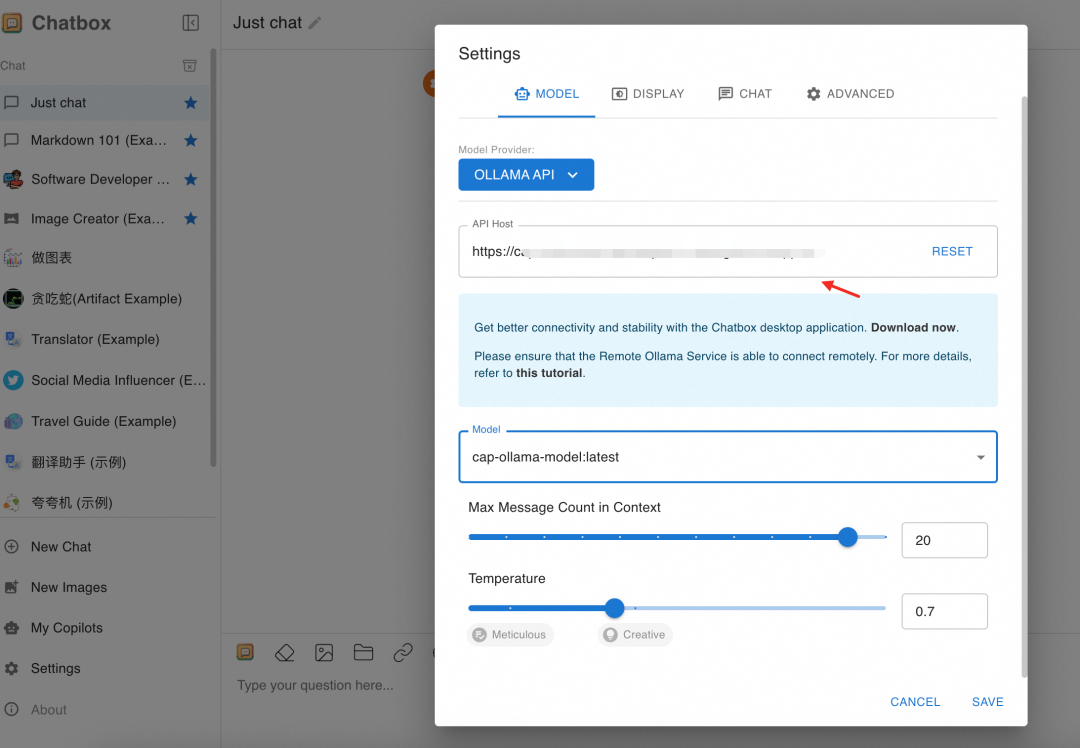This screenshot has width=1080, height=748.
Task: Click the link icon in input toolbar
Action: point(403,652)
